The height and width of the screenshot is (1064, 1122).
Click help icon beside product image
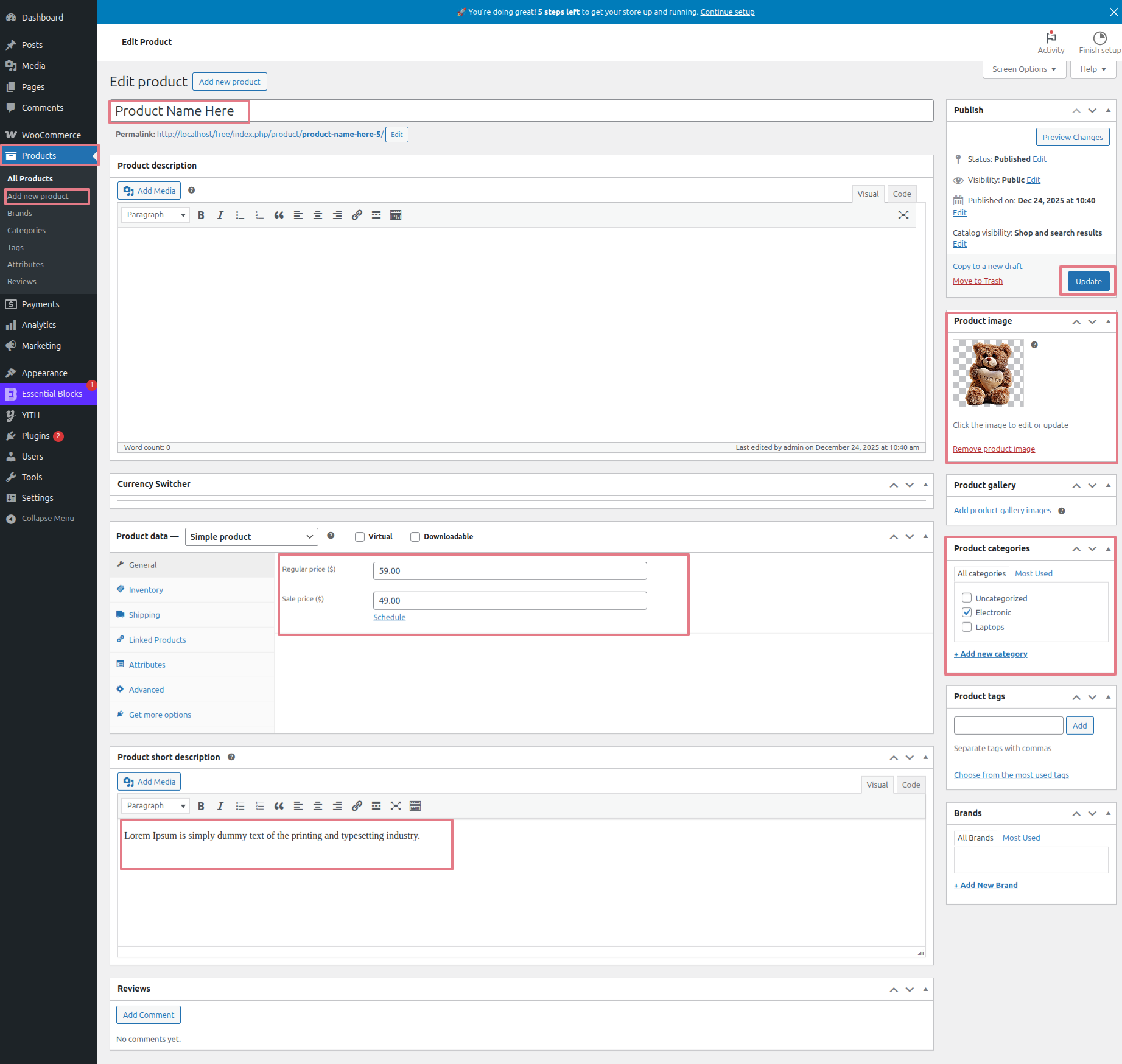tap(1034, 345)
